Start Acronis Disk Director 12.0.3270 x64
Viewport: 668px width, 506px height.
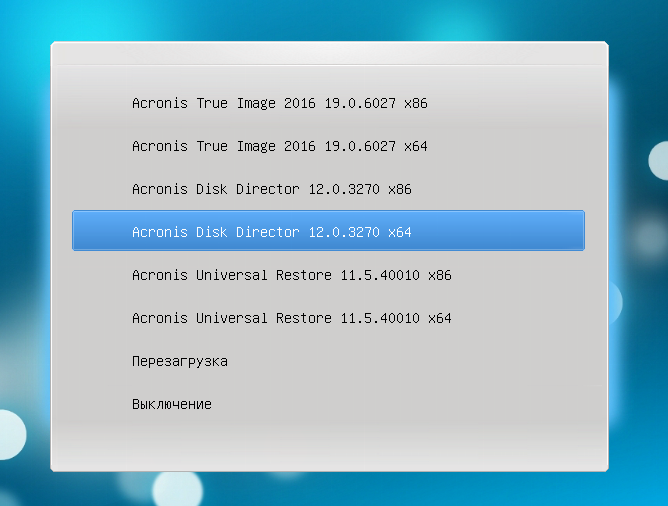pos(272,232)
